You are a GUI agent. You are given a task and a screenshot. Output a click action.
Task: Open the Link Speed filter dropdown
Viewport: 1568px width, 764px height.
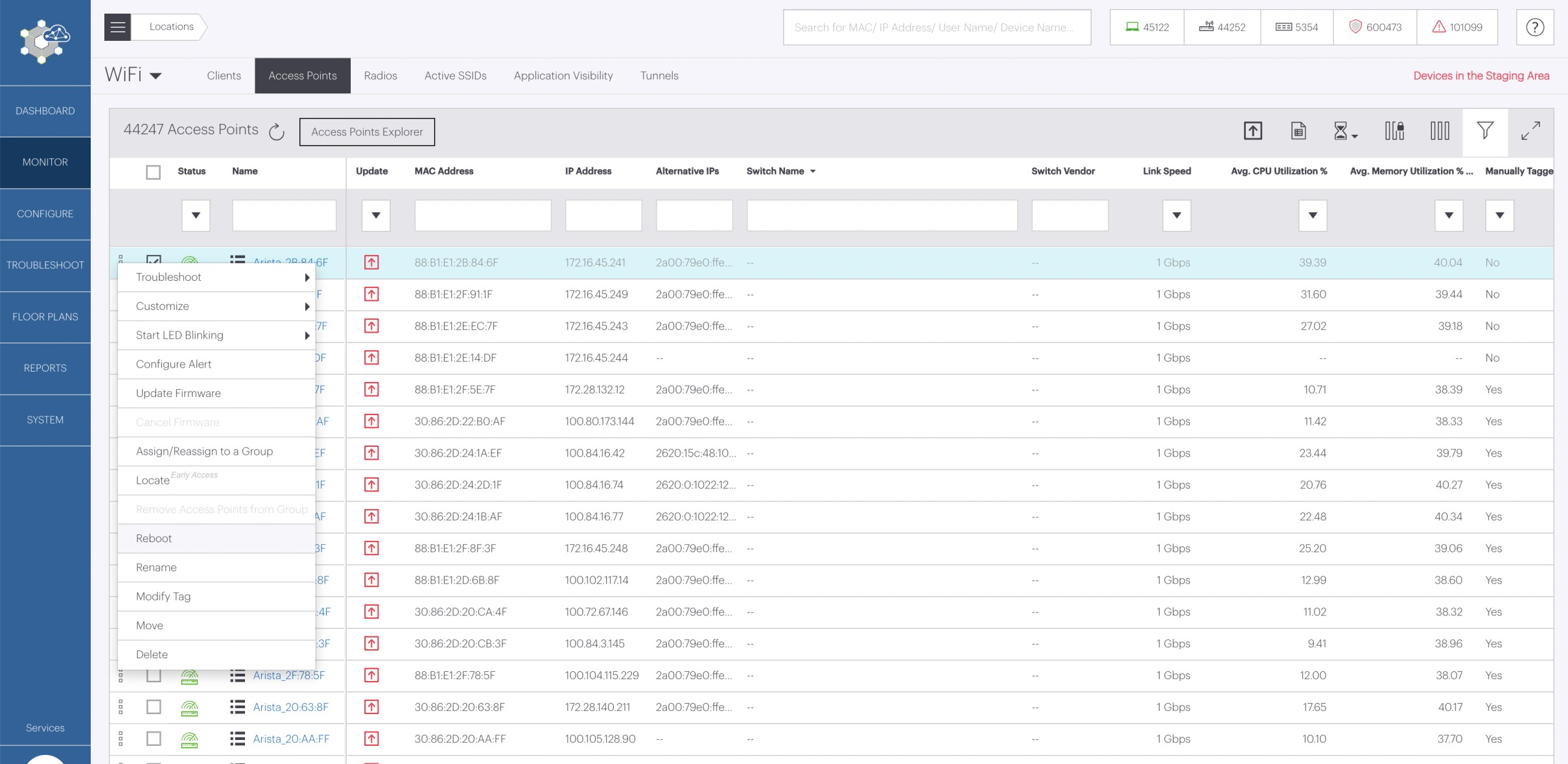coord(1176,215)
